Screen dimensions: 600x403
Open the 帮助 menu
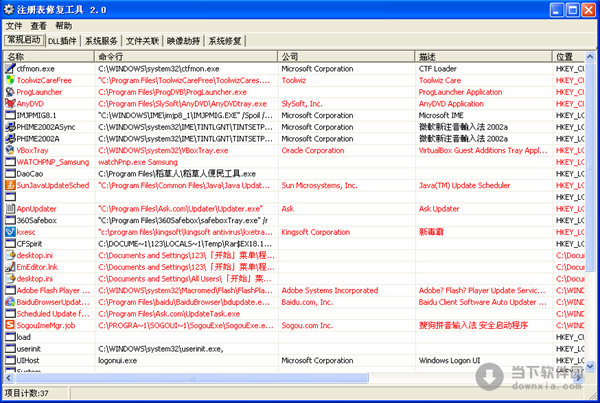[63, 25]
